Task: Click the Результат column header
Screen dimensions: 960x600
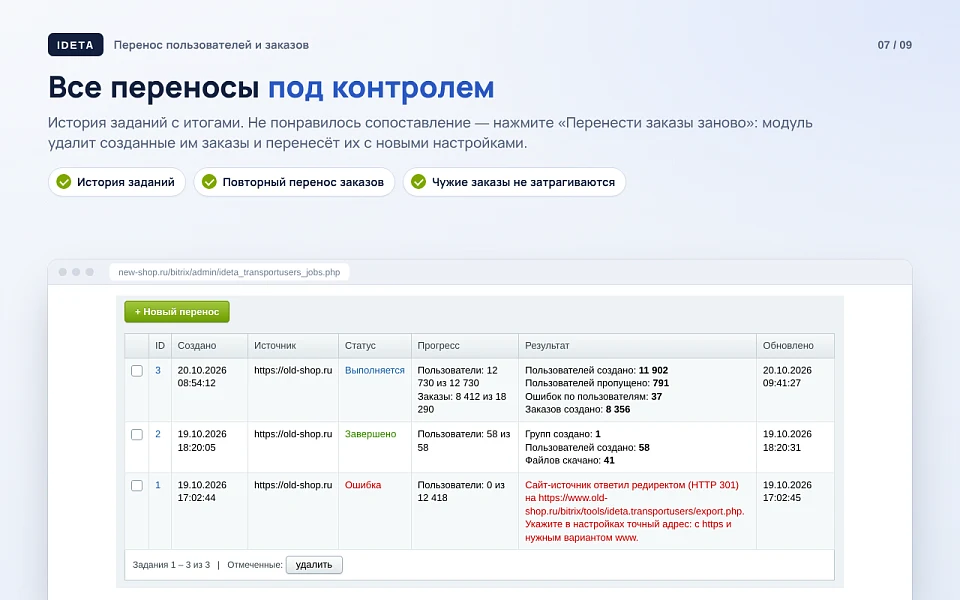Action: click(x=637, y=345)
